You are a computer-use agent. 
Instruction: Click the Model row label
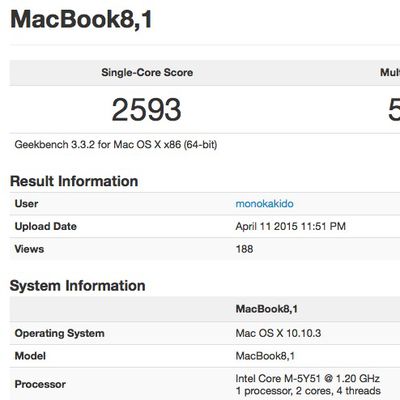coord(30,356)
